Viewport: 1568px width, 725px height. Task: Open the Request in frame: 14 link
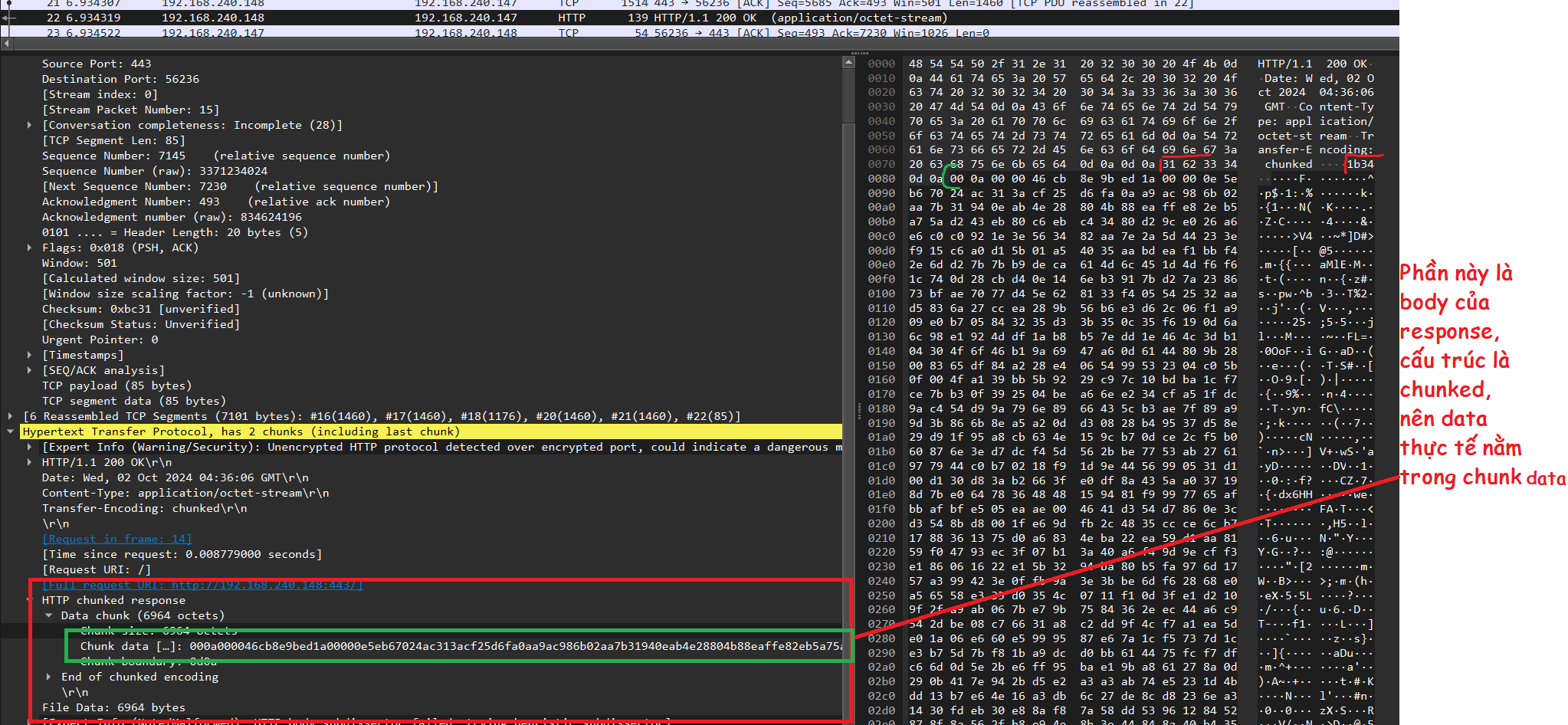pos(117,539)
